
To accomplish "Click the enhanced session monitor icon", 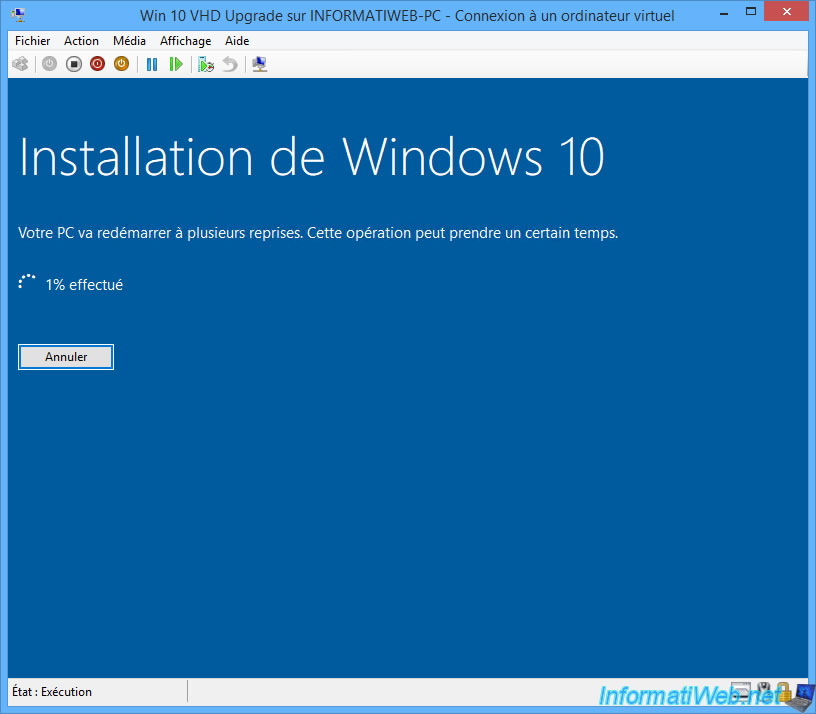I will pyautogui.click(x=259, y=64).
